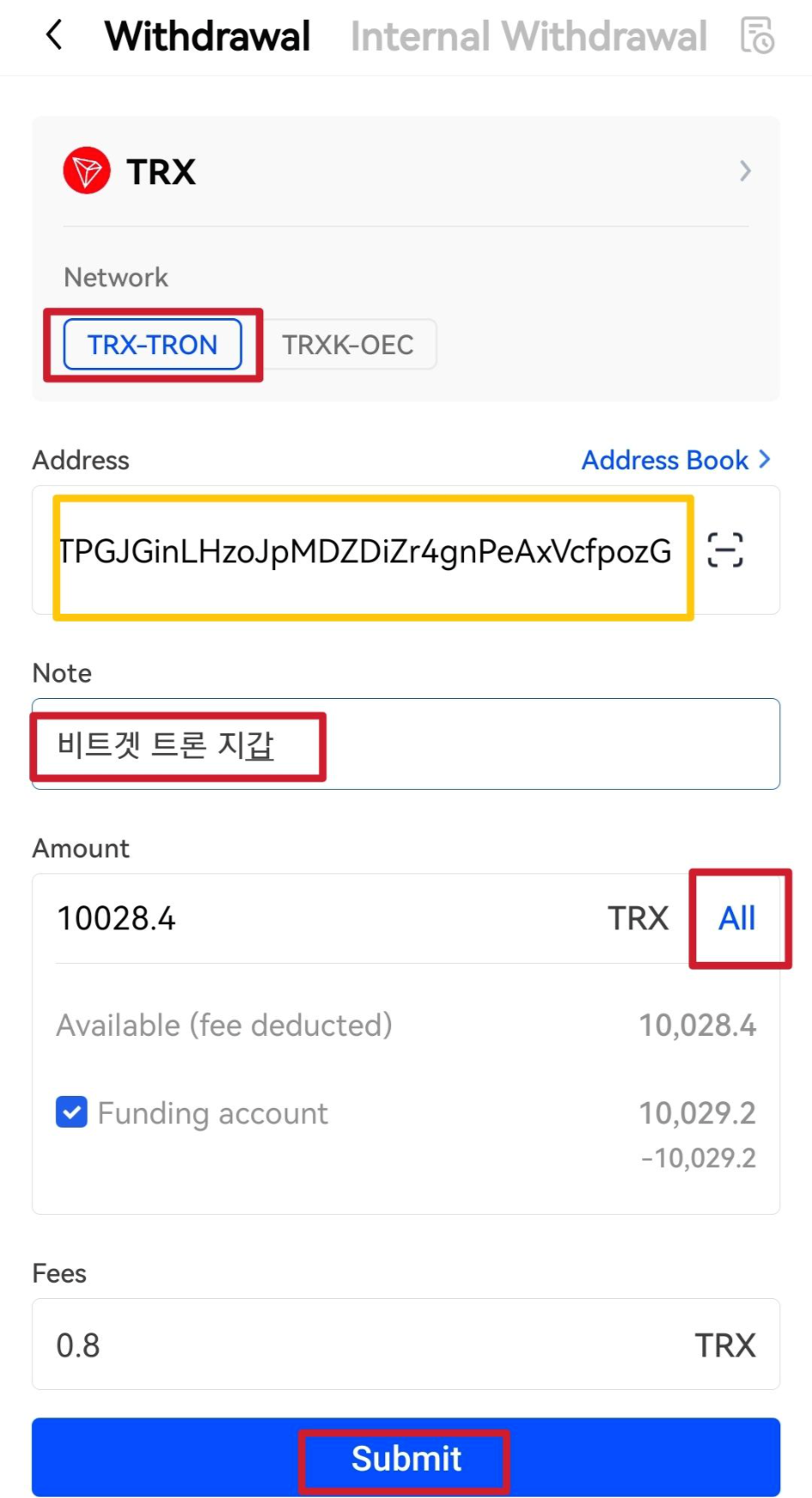Tap the TRX coin row
The width and height of the screenshot is (812, 1498).
click(x=406, y=171)
